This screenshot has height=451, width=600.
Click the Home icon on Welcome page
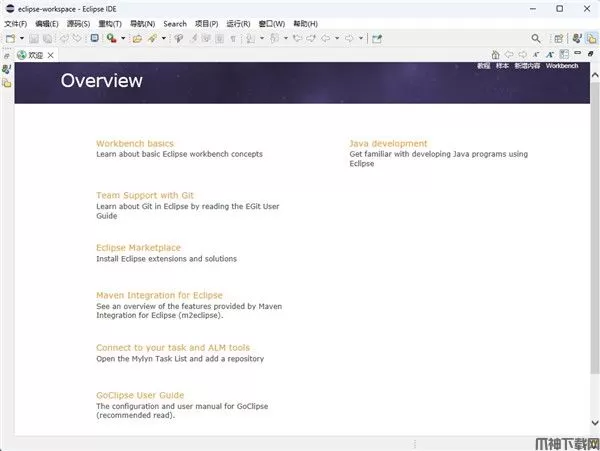495,54
